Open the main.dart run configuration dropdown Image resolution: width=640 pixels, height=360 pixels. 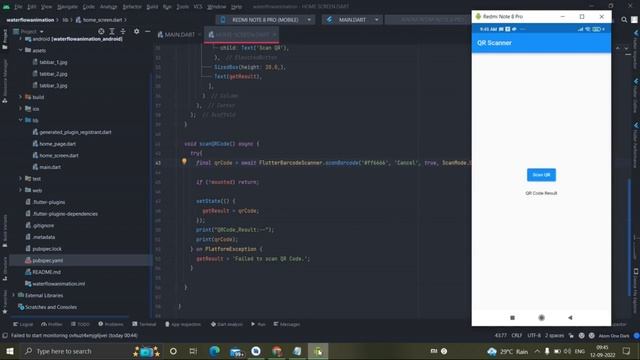(353, 20)
